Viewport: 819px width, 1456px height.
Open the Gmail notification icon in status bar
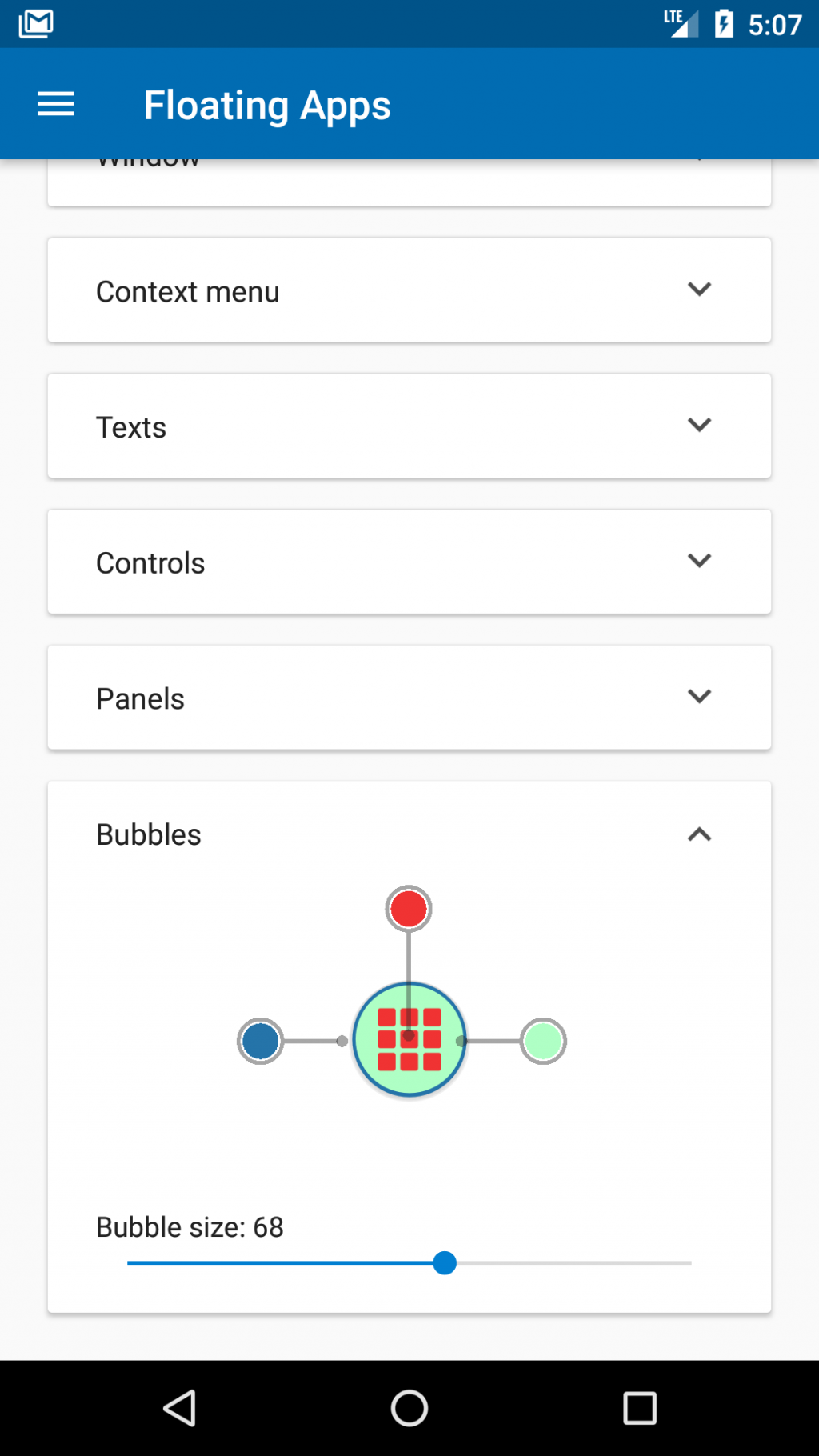click(x=35, y=22)
